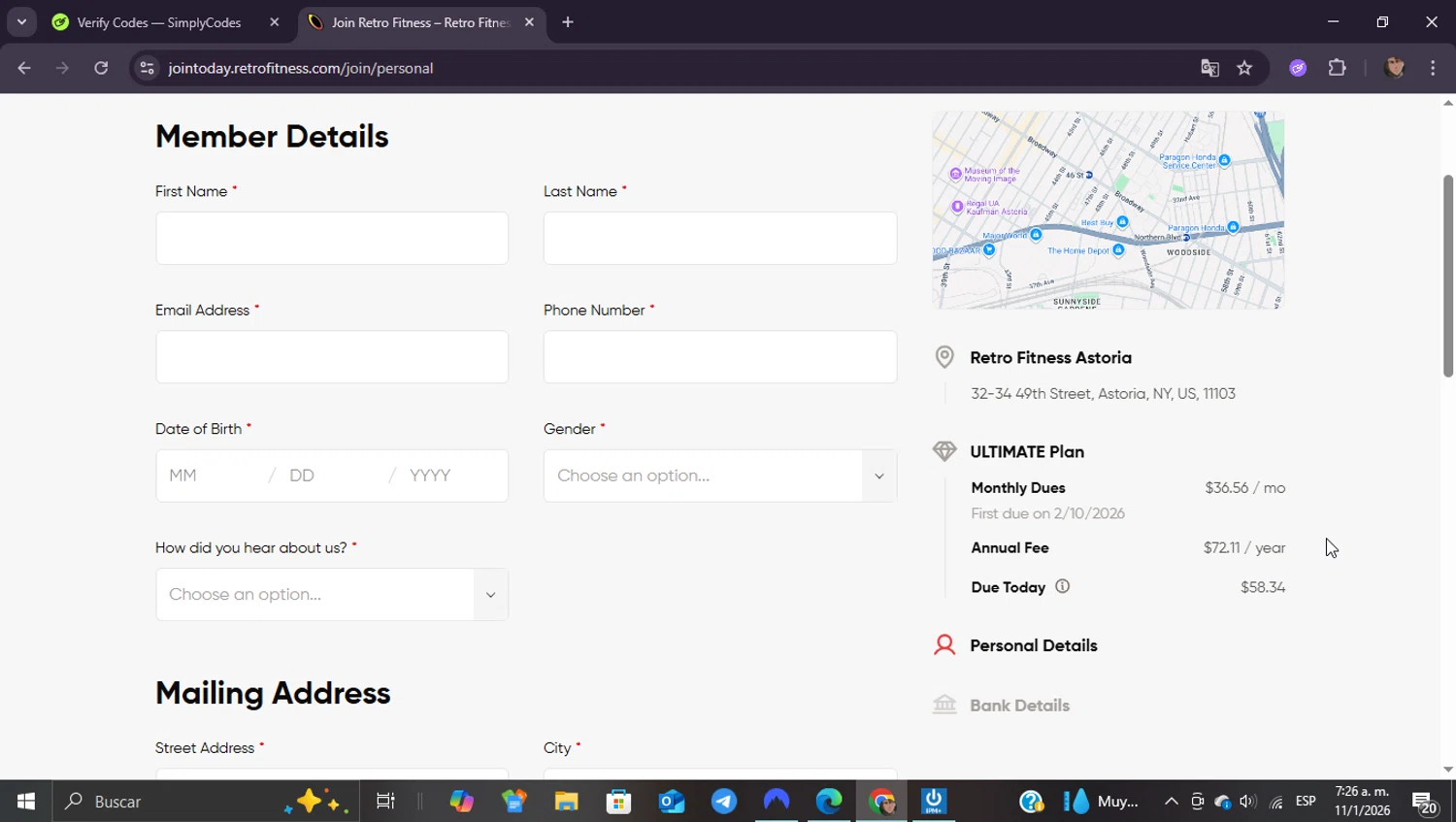Open Microsoft Store from the taskbar

618,802
